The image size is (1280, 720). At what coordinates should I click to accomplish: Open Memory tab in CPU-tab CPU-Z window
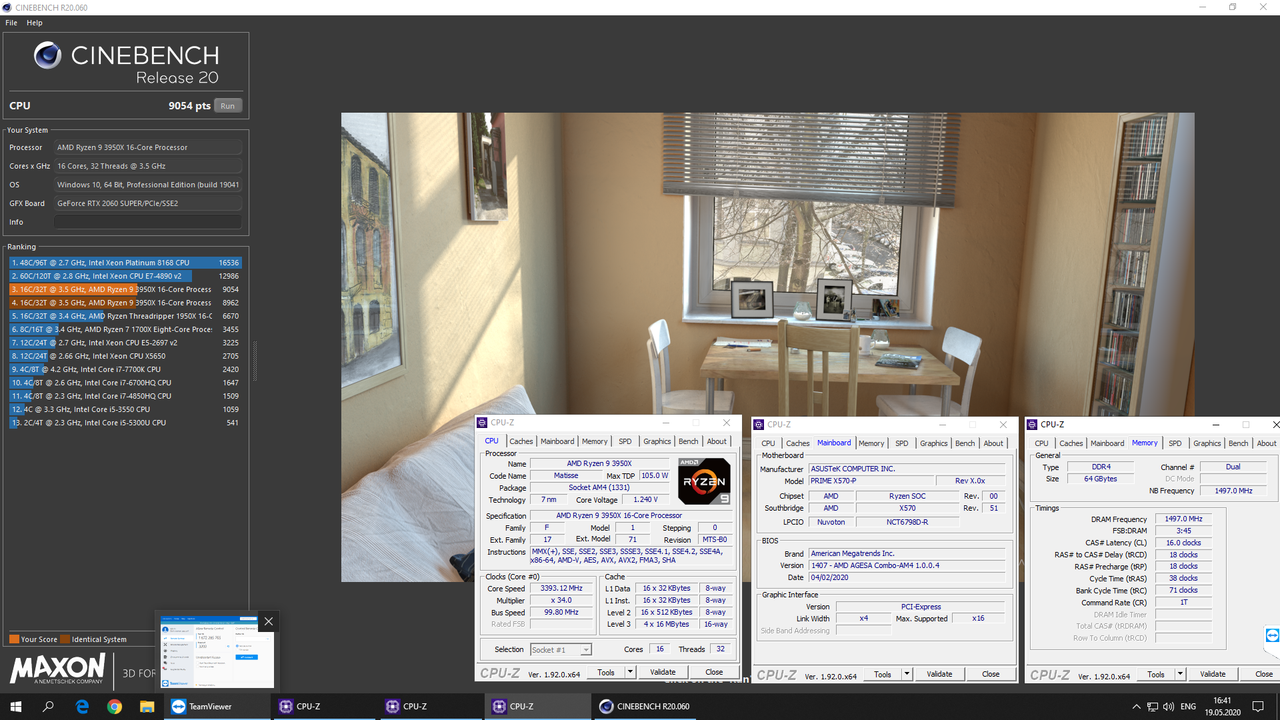(594, 441)
